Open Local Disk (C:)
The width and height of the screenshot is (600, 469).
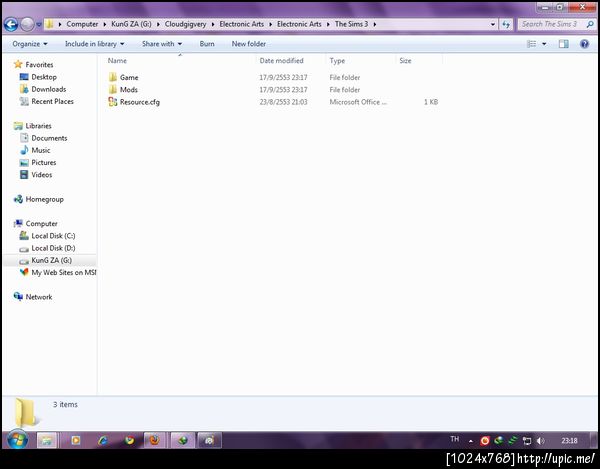pos(53,236)
